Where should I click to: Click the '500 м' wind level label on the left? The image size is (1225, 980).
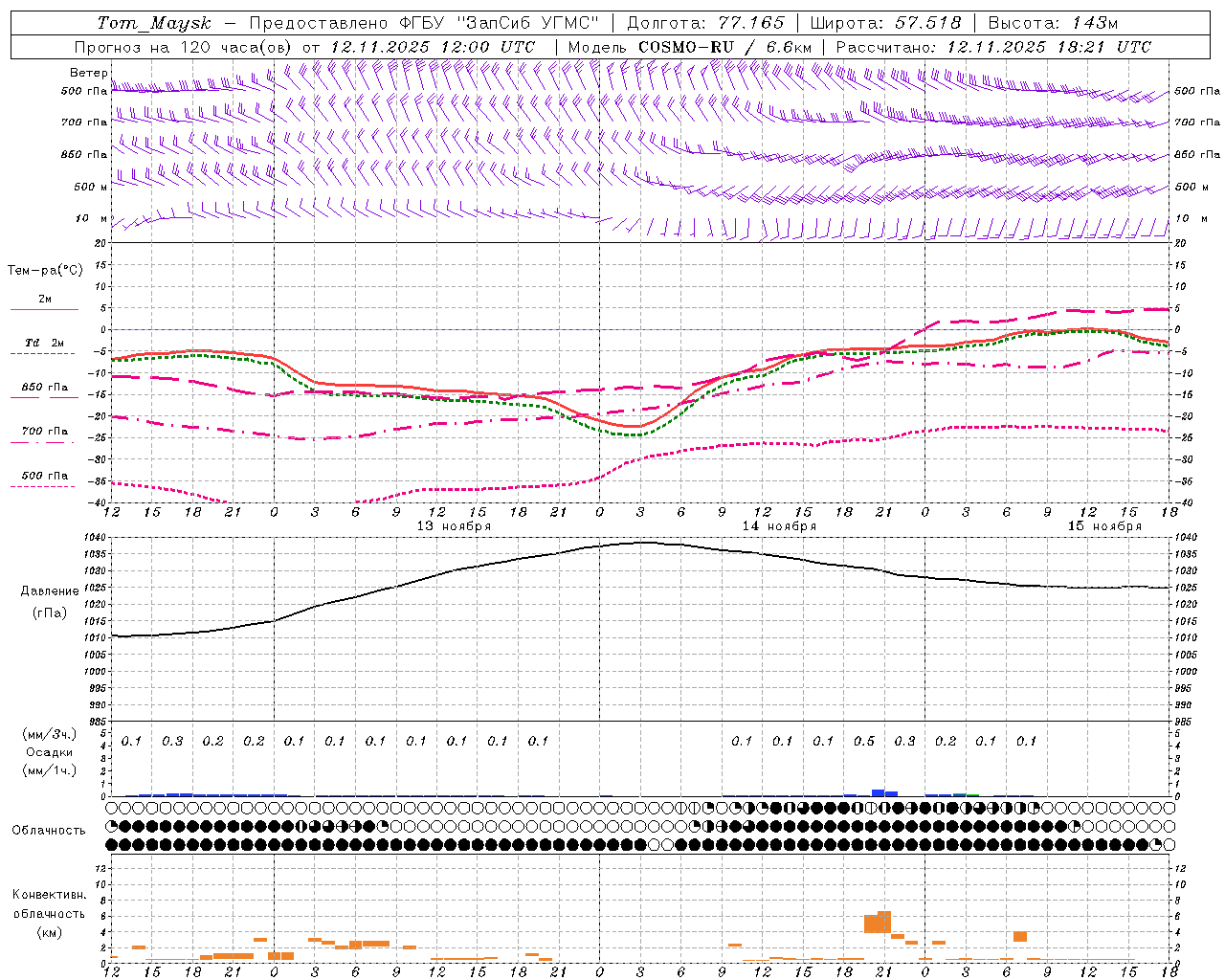coord(91,187)
